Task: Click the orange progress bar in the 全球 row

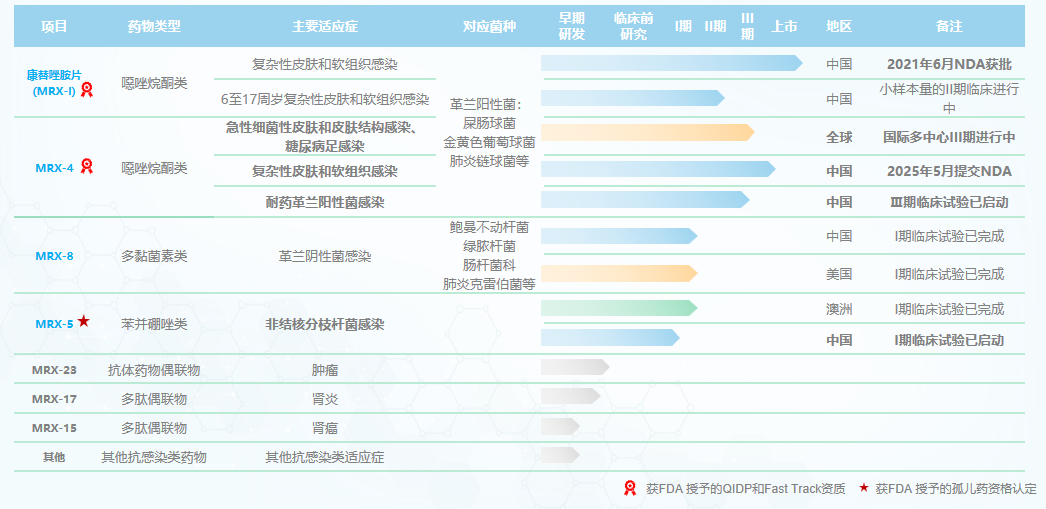Action: pos(646,133)
